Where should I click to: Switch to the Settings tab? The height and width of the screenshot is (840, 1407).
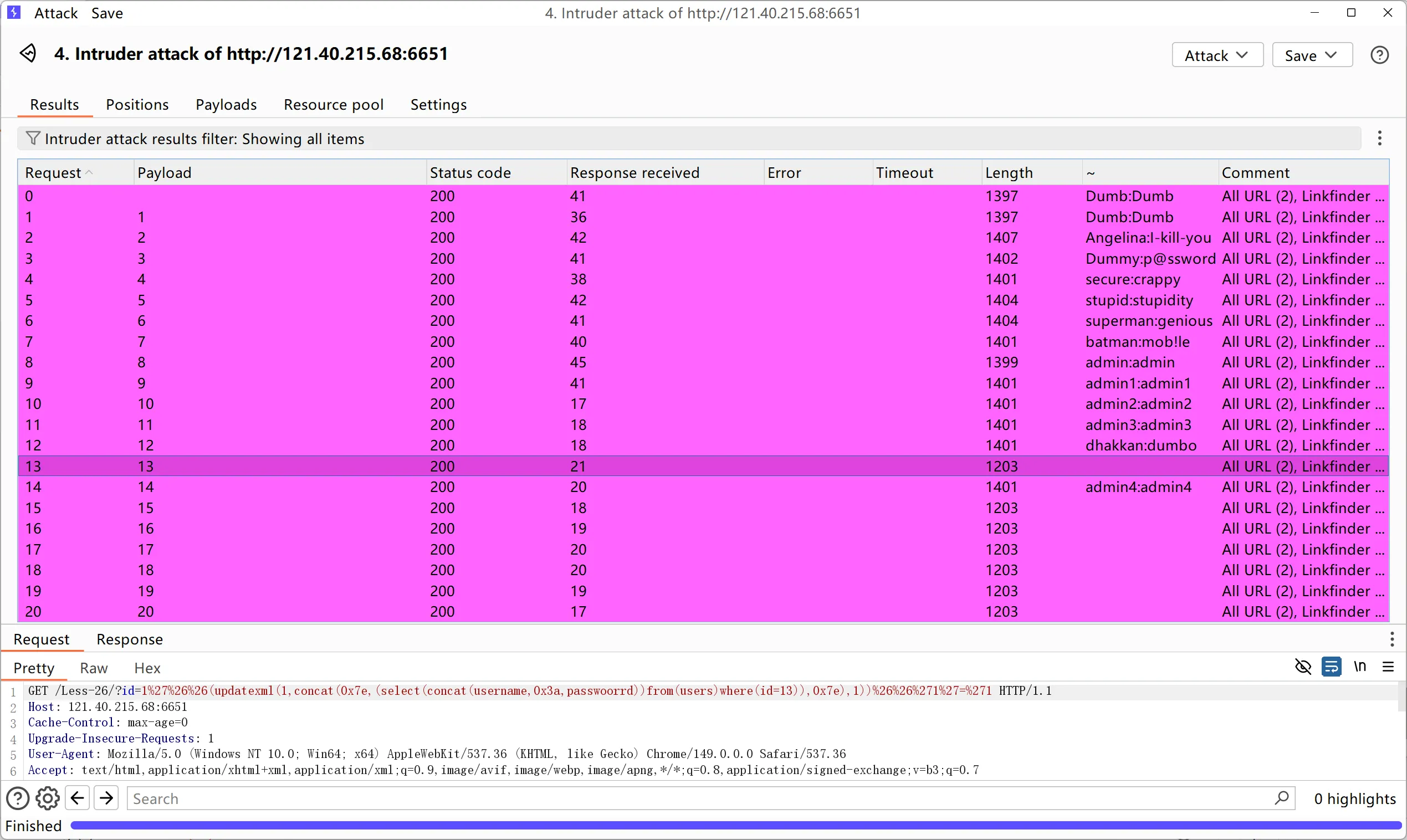(x=439, y=105)
